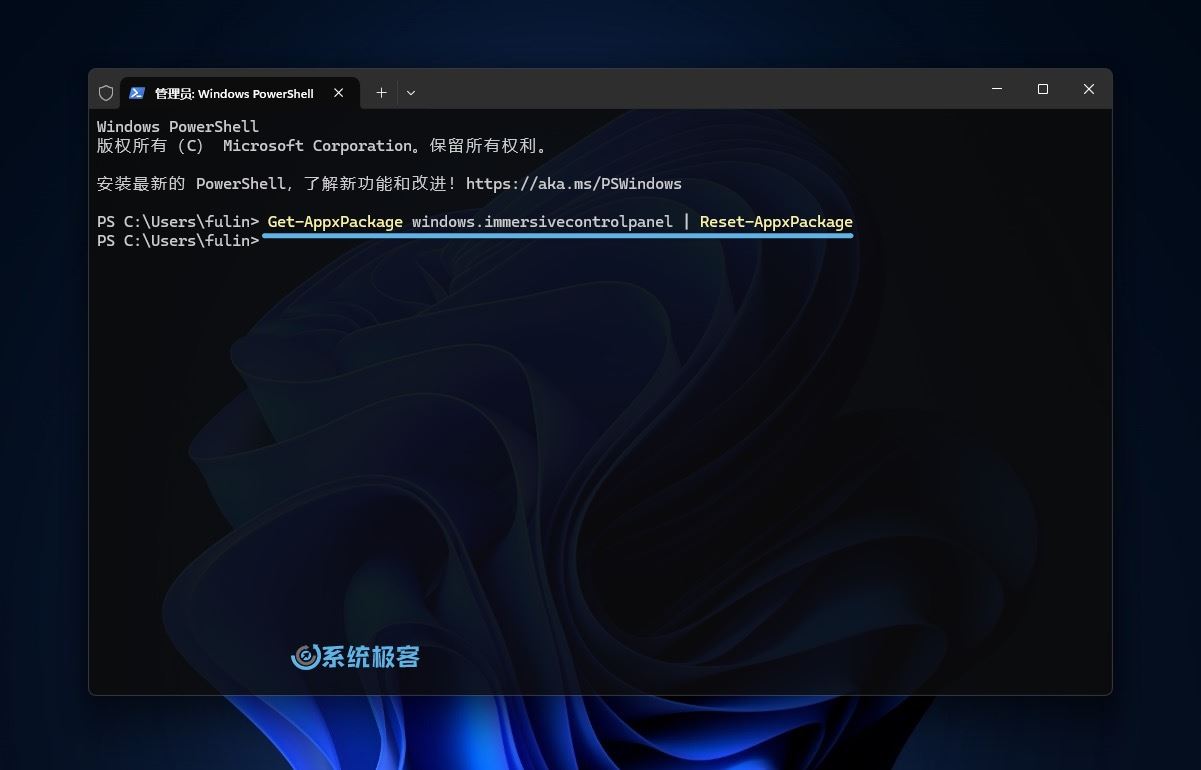The image size is (1201, 770).
Task: Click the Reset-AppxPackage command text
Action: point(776,222)
